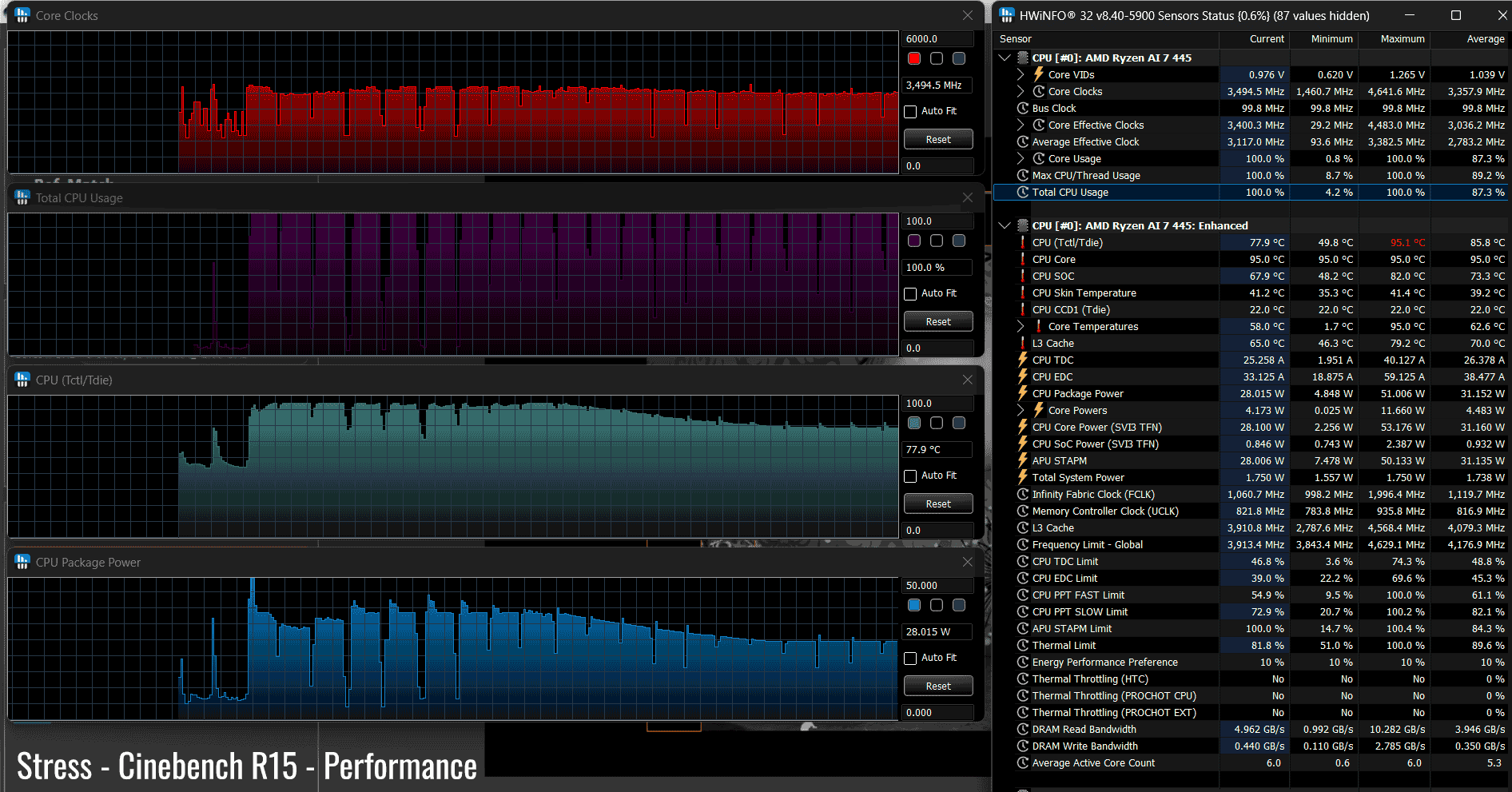Screen dimensions: 1512x792
Task: Click the HWiNFO app icon in the Sensors Status title bar
Action: pyautogui.click(x=1006, y=15)
